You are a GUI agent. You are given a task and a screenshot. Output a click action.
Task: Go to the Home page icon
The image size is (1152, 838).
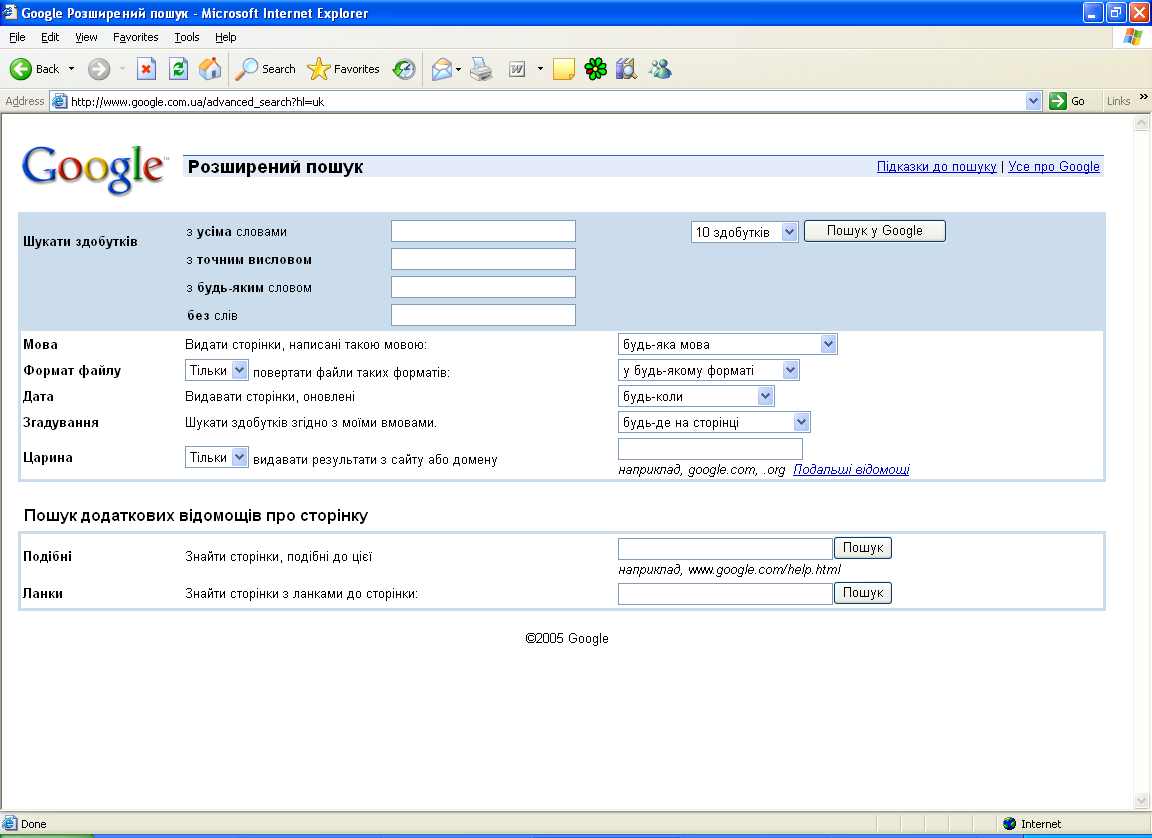tap(210, 69)
